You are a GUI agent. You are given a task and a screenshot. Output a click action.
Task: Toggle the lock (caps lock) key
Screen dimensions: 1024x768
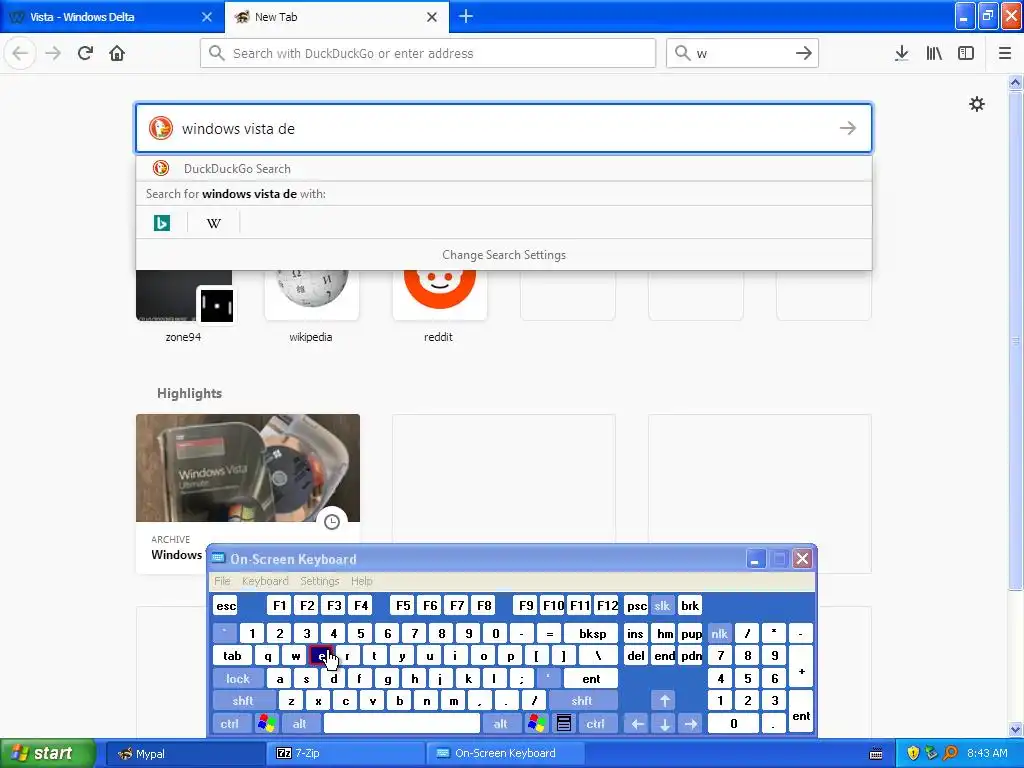coord(238,679)
